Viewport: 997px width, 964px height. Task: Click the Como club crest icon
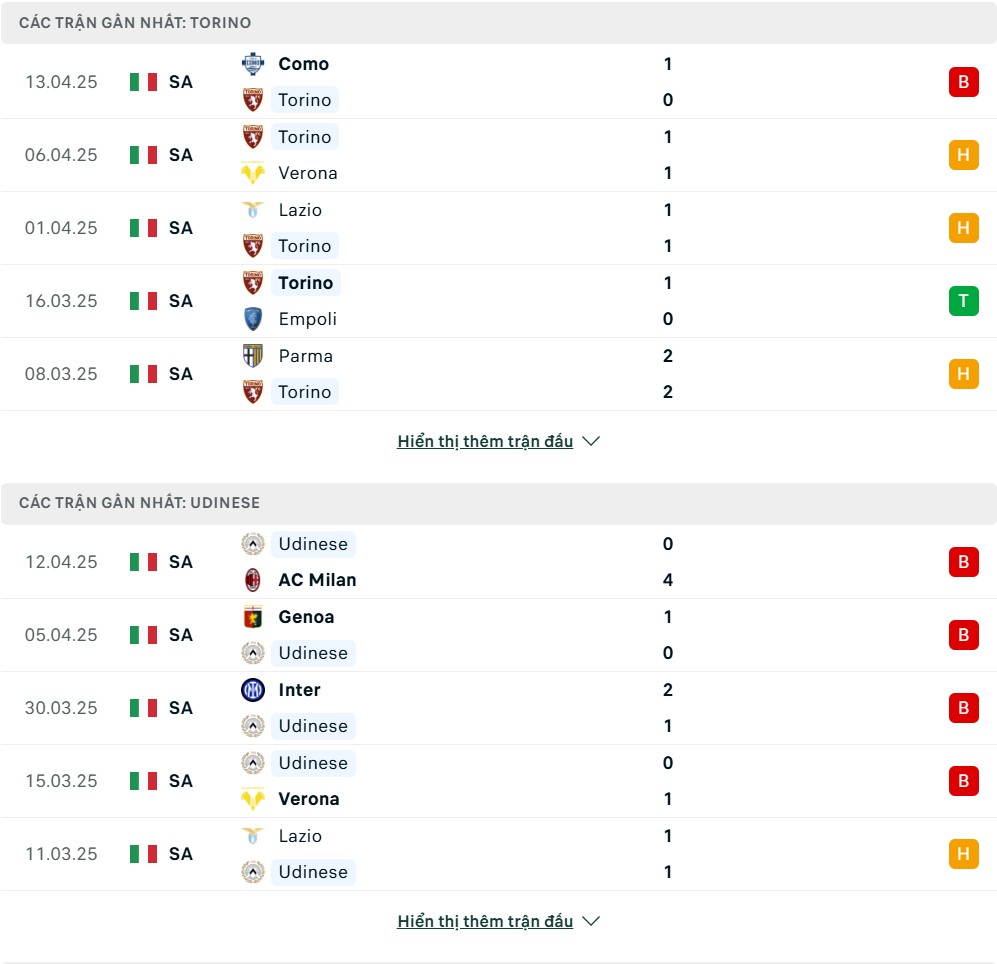click(x=252, y=64)
